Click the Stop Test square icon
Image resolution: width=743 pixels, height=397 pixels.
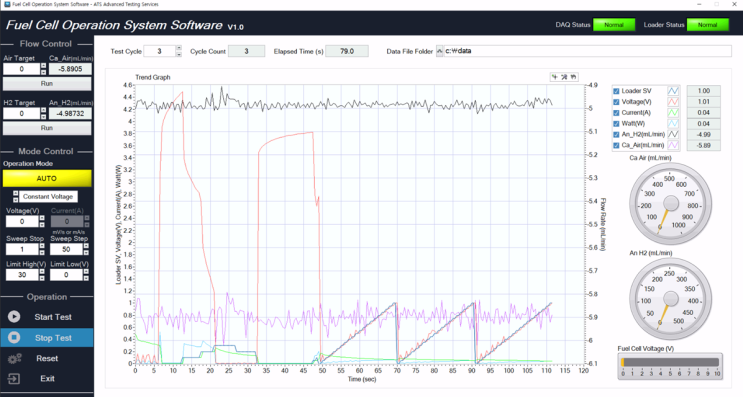(x=14, y=337)
